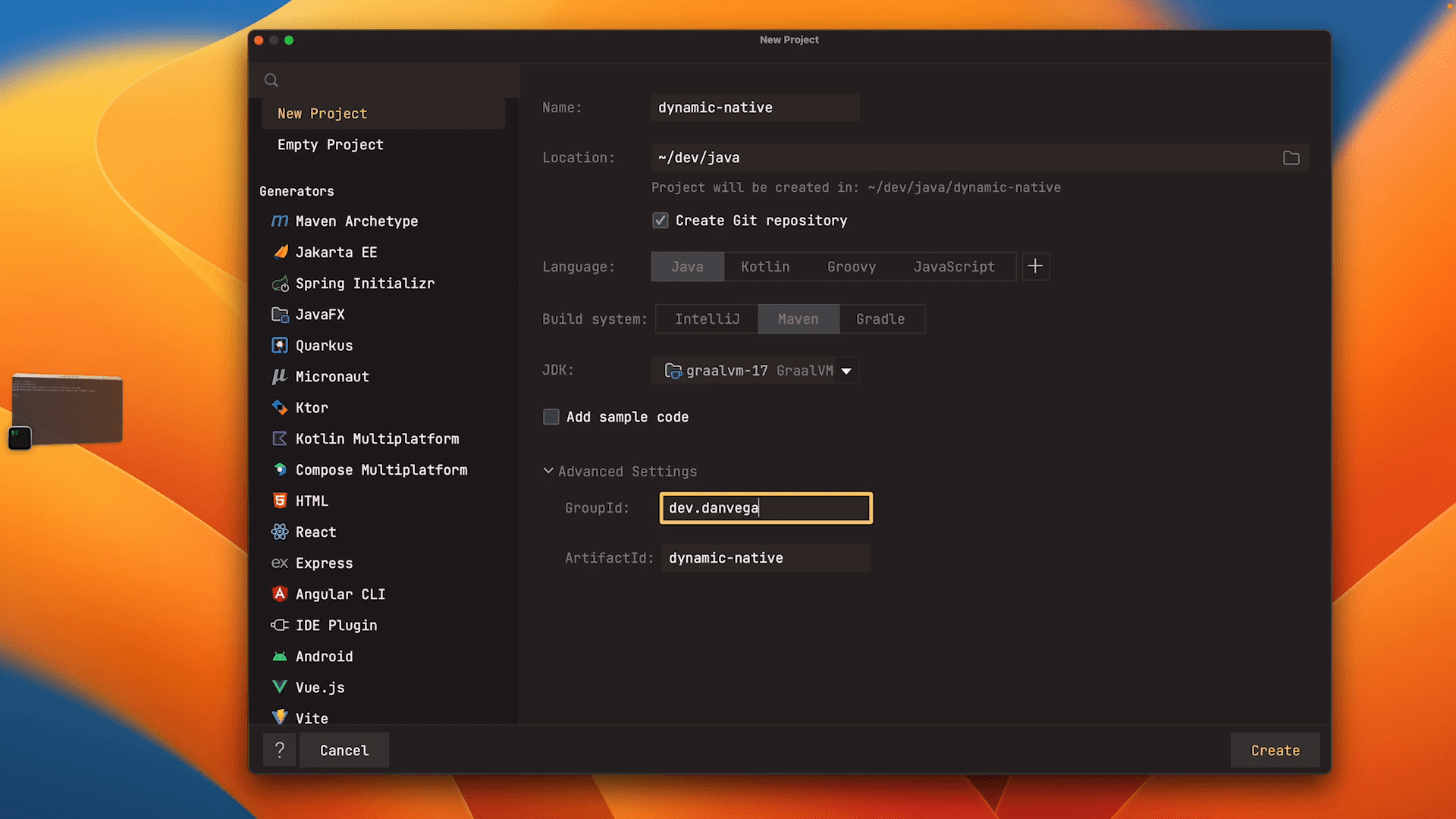Open the JDK selection dropdown
The image size is (1456, 819).
[845, 371]
